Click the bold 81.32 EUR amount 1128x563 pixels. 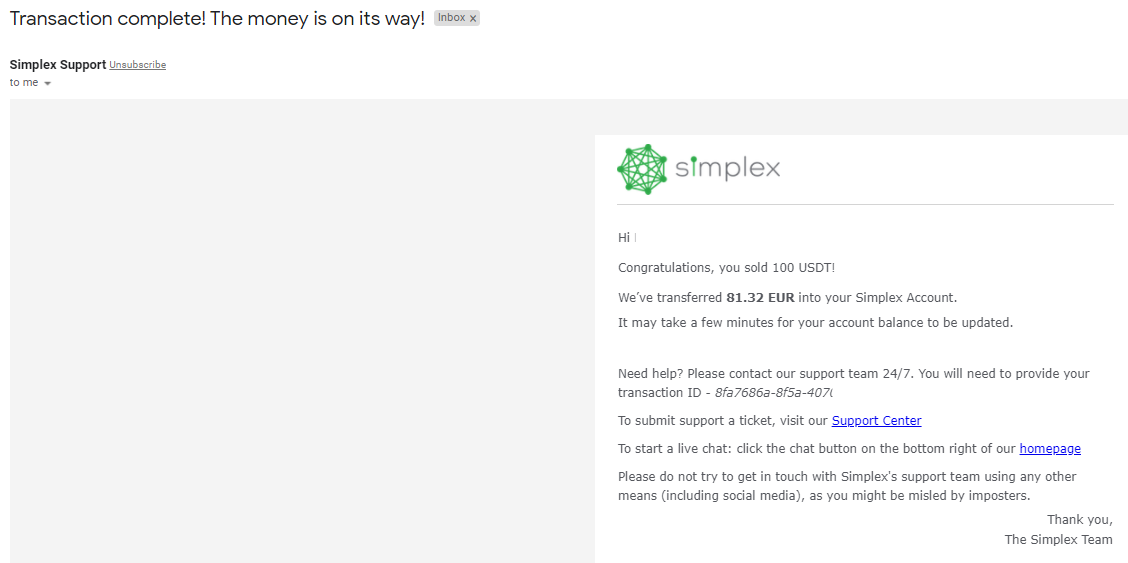pos(760,297)
